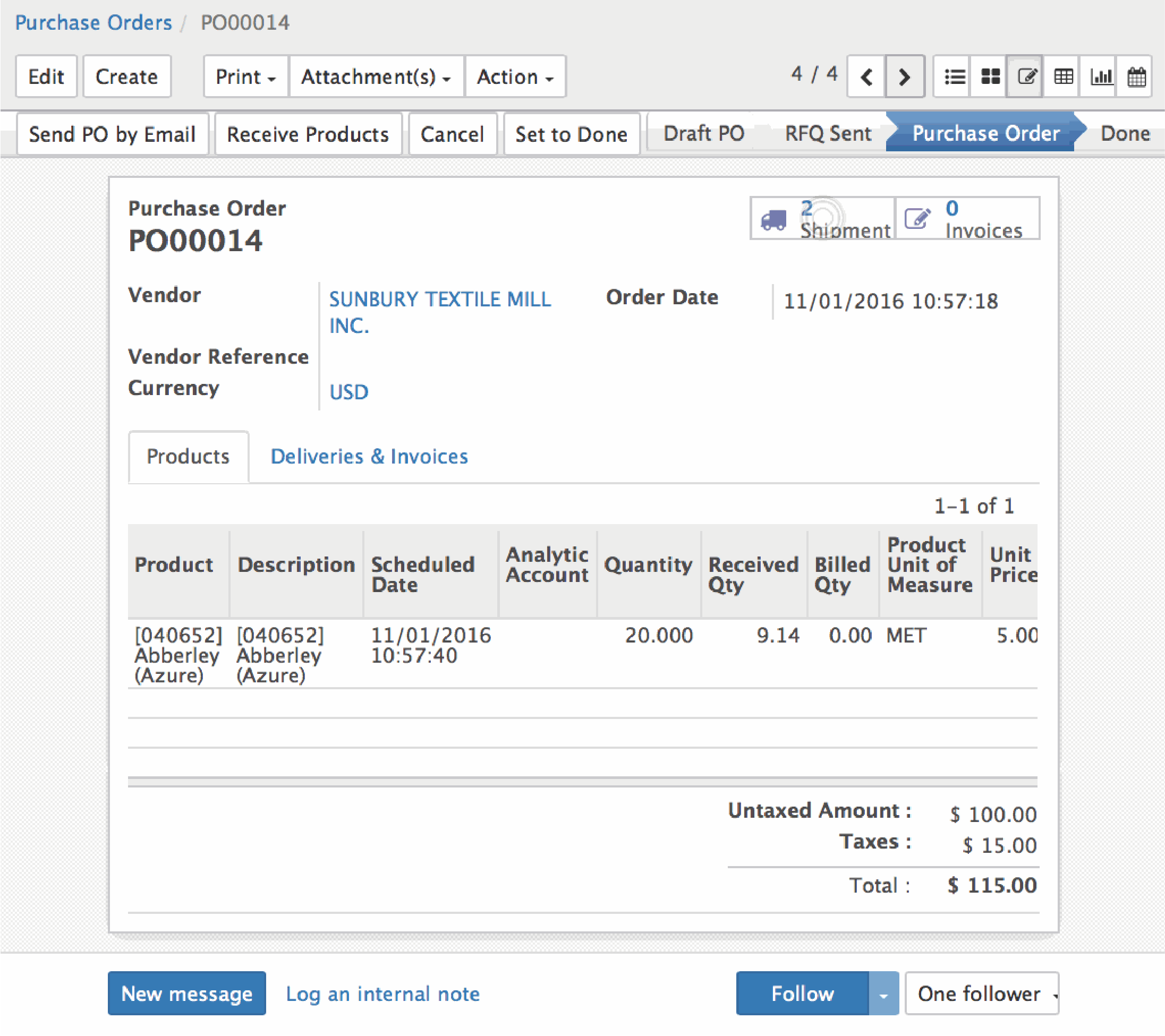Click Set to Done button
Viewport: 1165px width, 1036px height.
point(571,134)
